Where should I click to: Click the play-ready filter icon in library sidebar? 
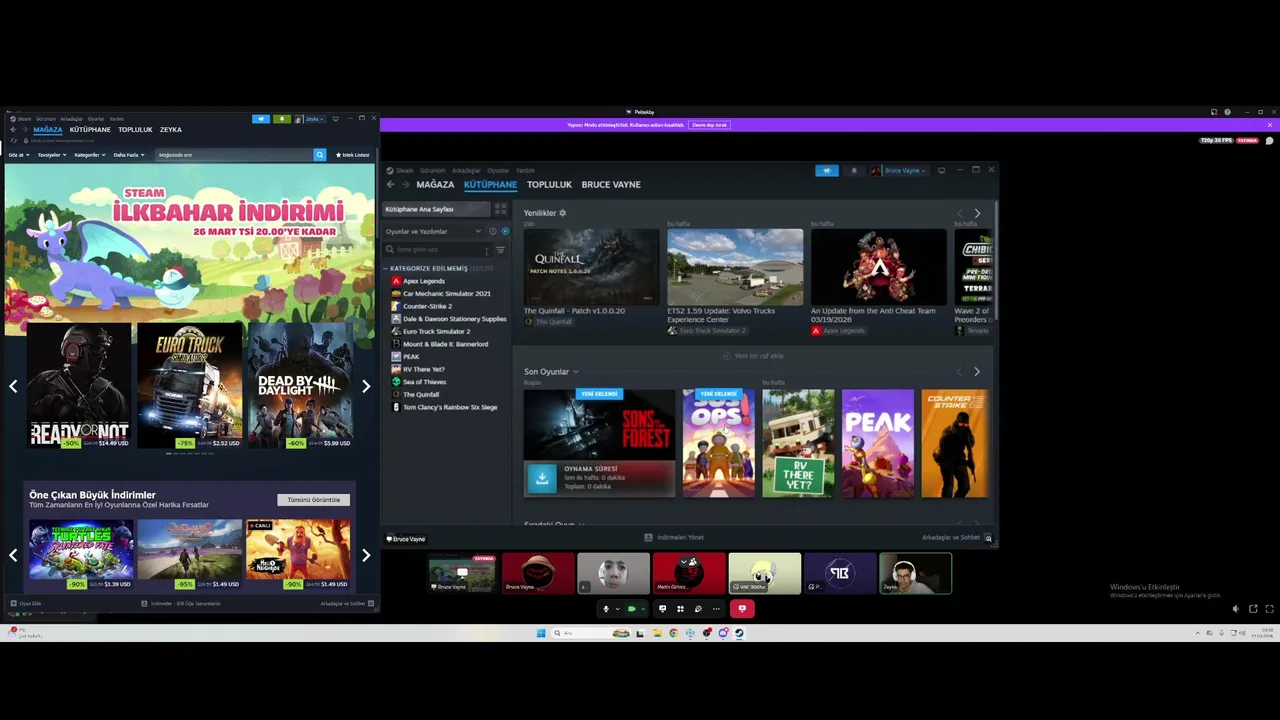505,231
